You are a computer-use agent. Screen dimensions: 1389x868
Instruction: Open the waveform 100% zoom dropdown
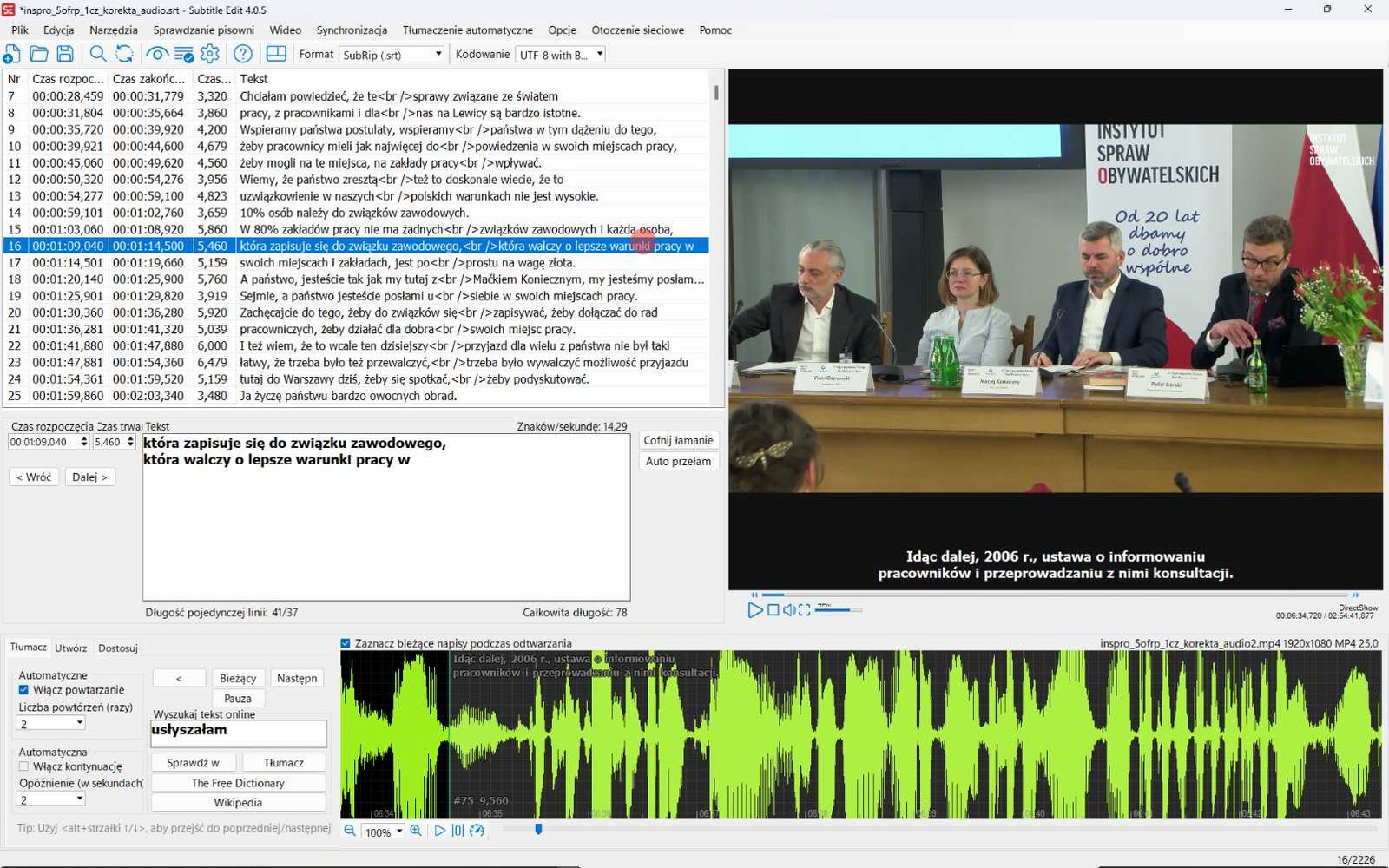pyautogui.click(x=383, y=832)
